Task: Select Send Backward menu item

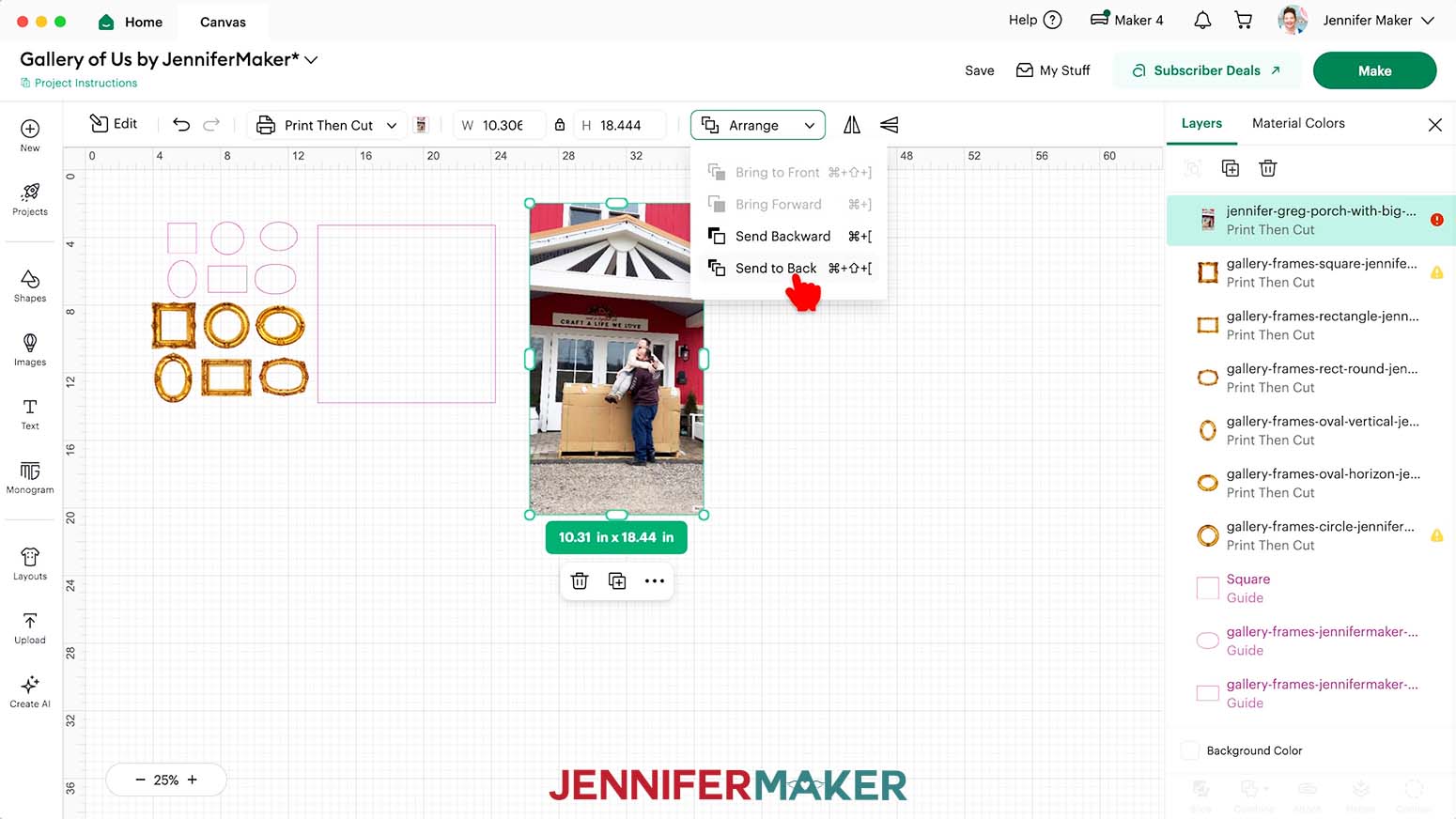Action: tap(789, 236)
